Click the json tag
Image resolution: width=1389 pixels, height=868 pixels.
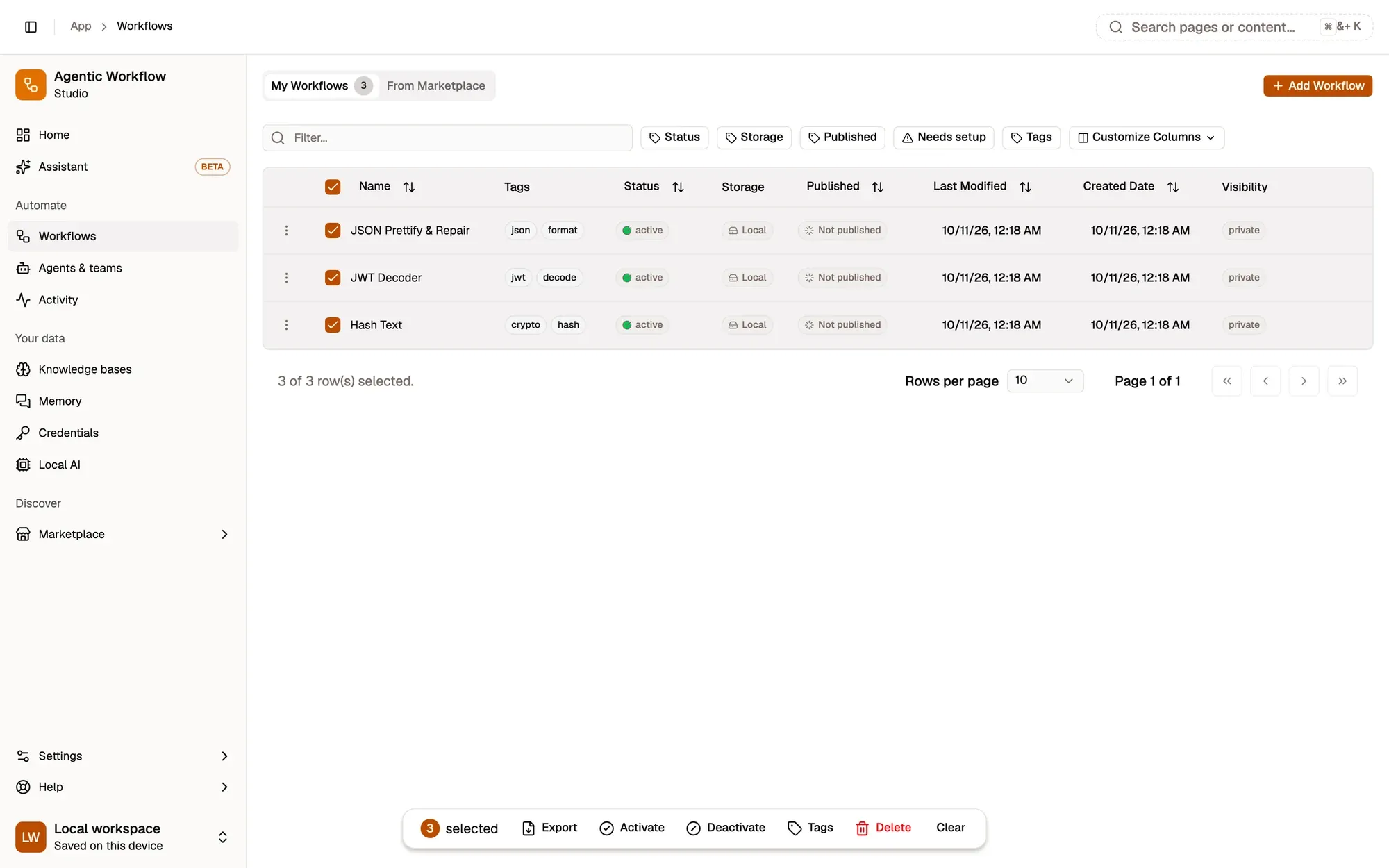(x=520, y=231)
